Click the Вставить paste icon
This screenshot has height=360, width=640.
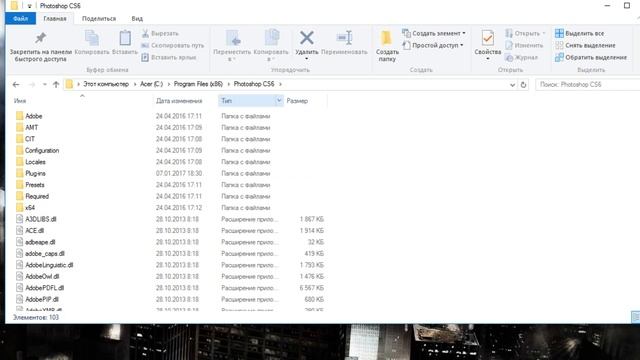click(125, 38)
